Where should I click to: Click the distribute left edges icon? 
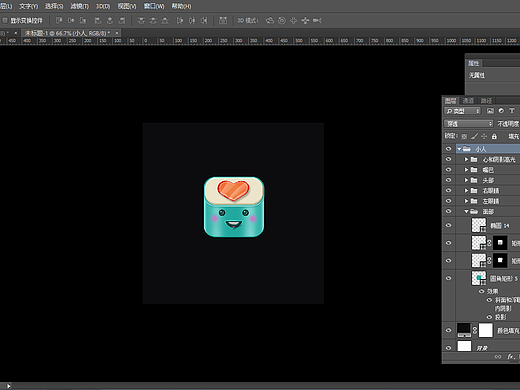coord(180,21)
